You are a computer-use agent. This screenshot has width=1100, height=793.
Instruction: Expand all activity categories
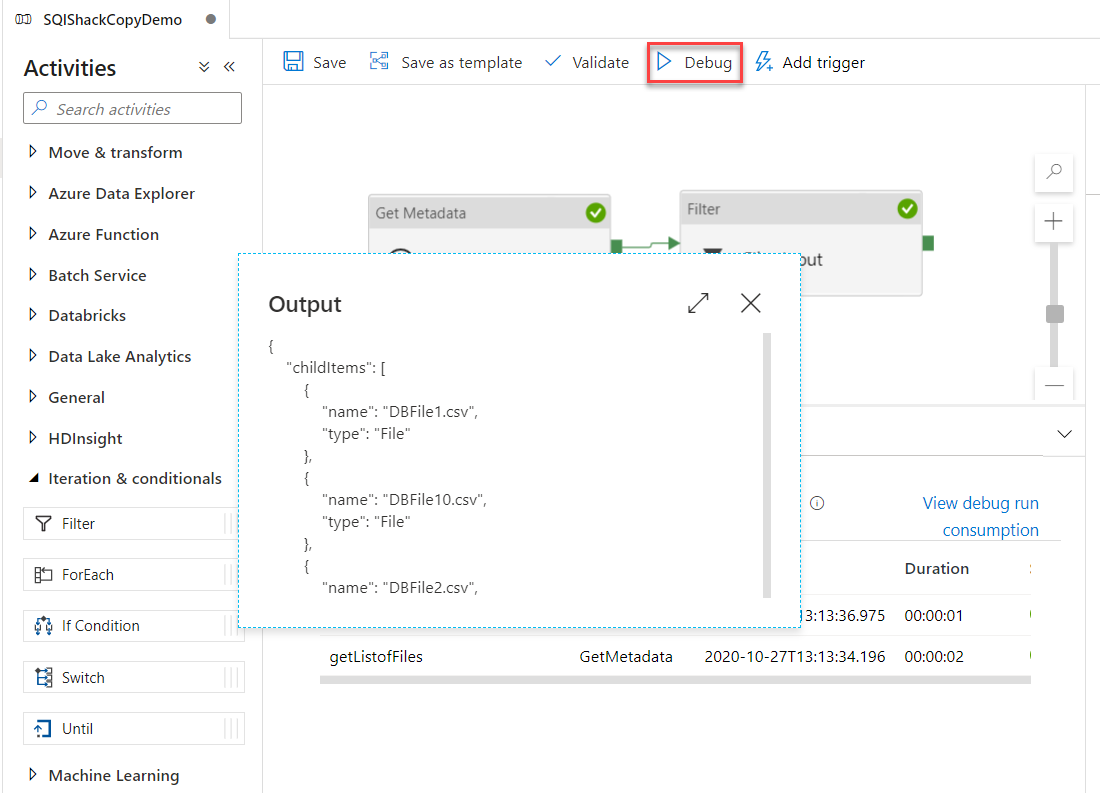point(204,67)
